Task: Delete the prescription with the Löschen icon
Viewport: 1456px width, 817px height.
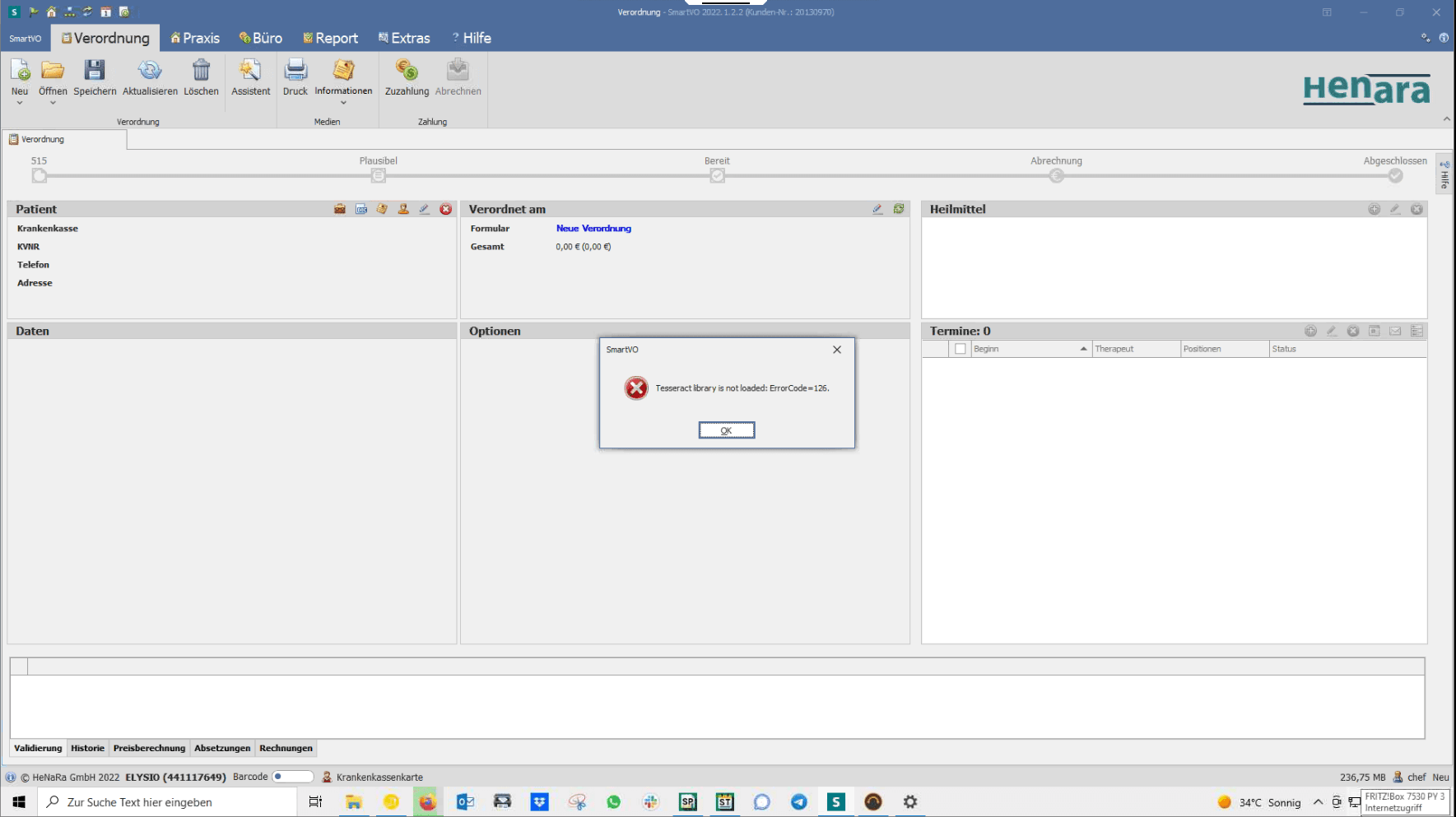Action: [201, 71]
